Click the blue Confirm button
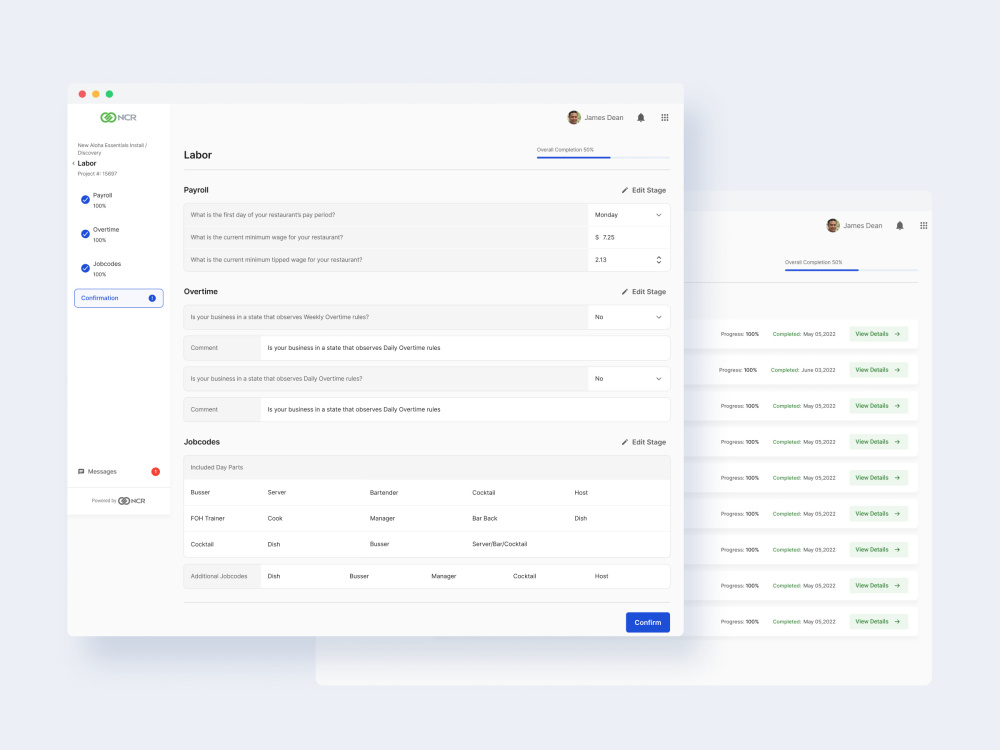The width and height of the screenshot is (1000, 750). click(x=647, y=622)
